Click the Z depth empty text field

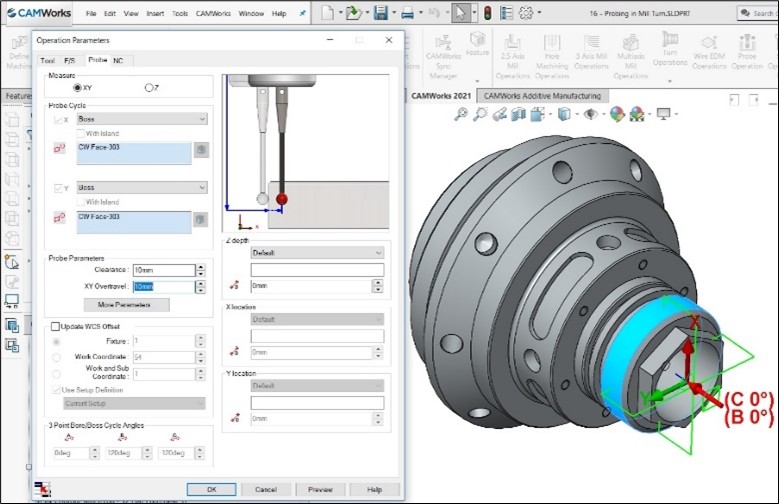(x=317, y=270)
